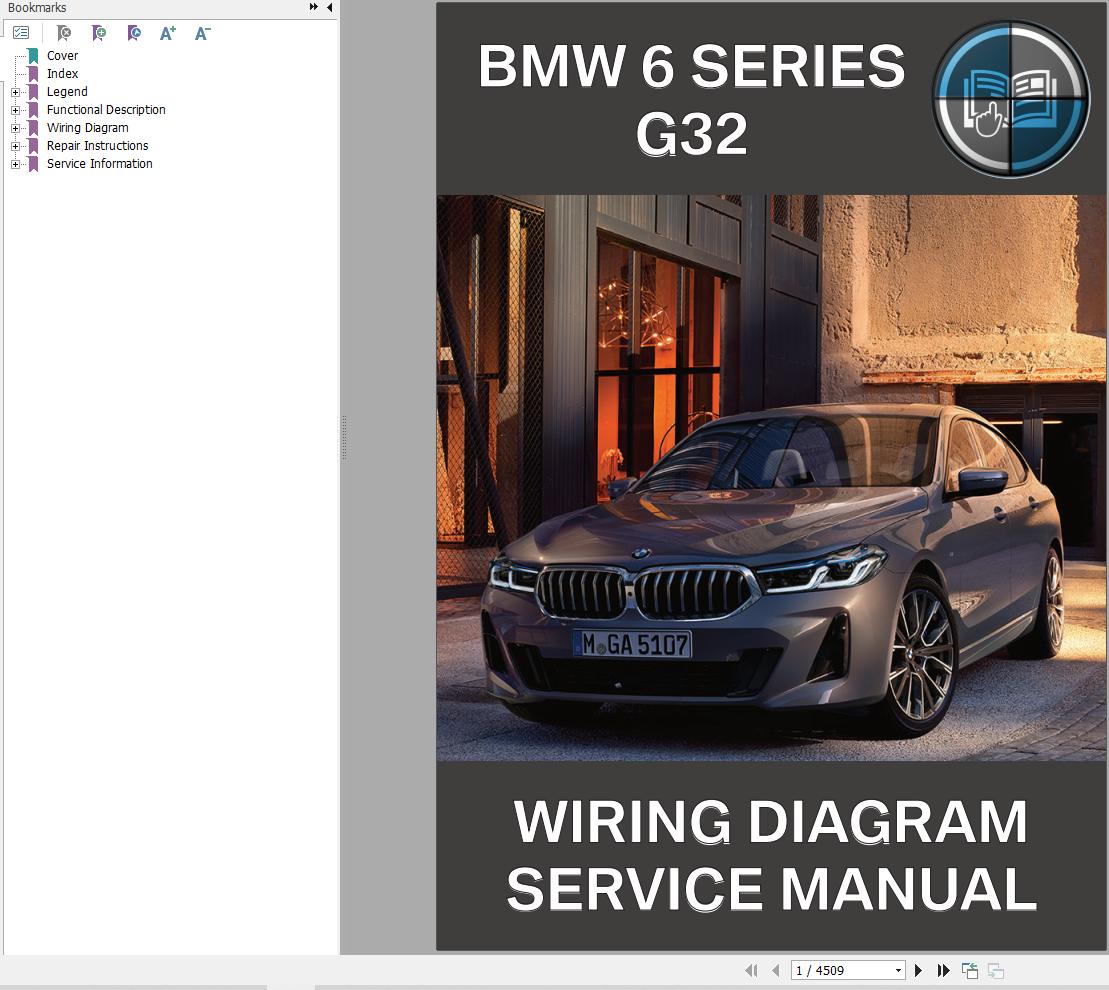This screenshot has height=990, width=1109.
Task: Advance to the next page
Action: 917,969
